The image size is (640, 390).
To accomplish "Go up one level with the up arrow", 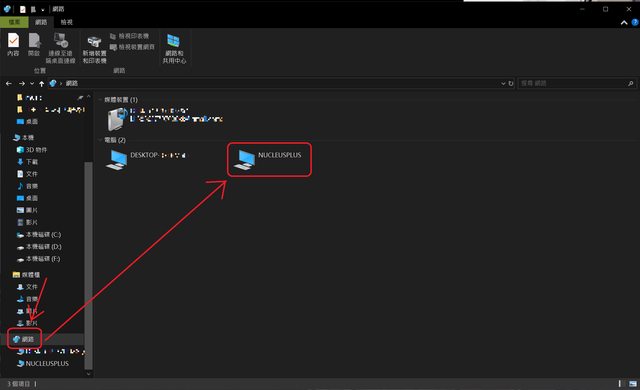I will point(42,83).
